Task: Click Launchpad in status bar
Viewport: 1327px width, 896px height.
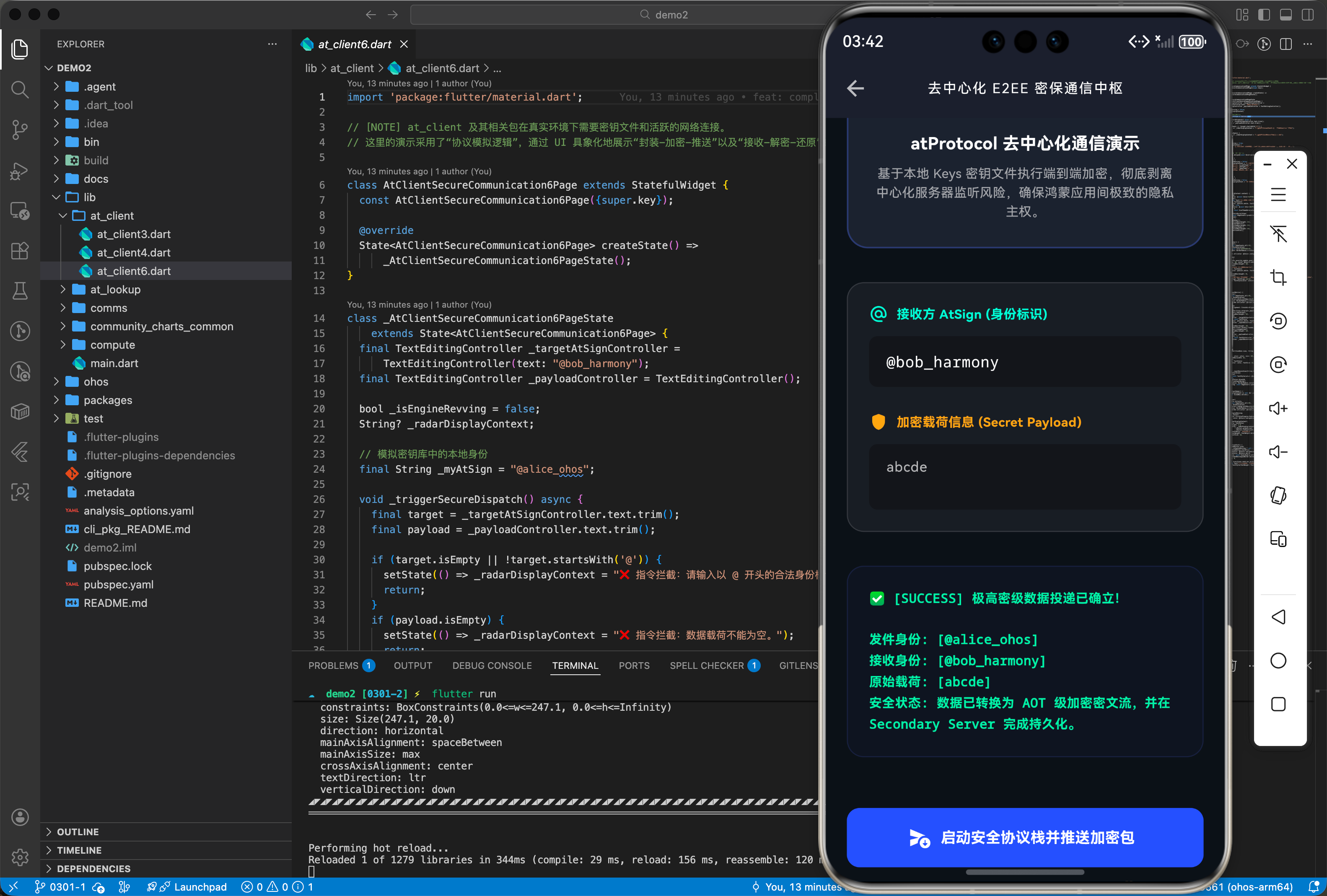Action: [x=200, y=887]
